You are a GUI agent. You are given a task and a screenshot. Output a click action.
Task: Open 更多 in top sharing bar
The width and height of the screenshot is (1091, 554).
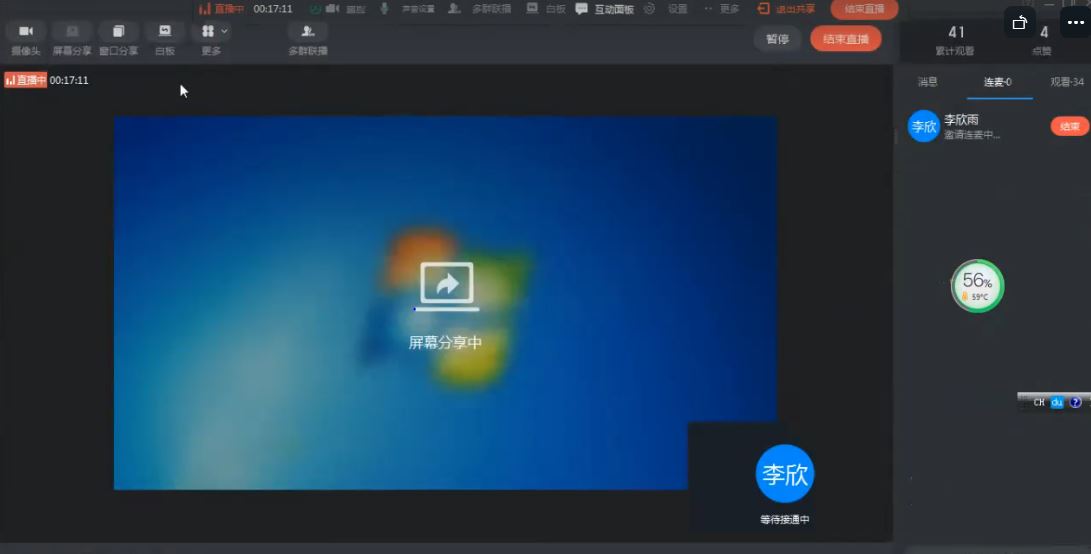coord(722,9)
